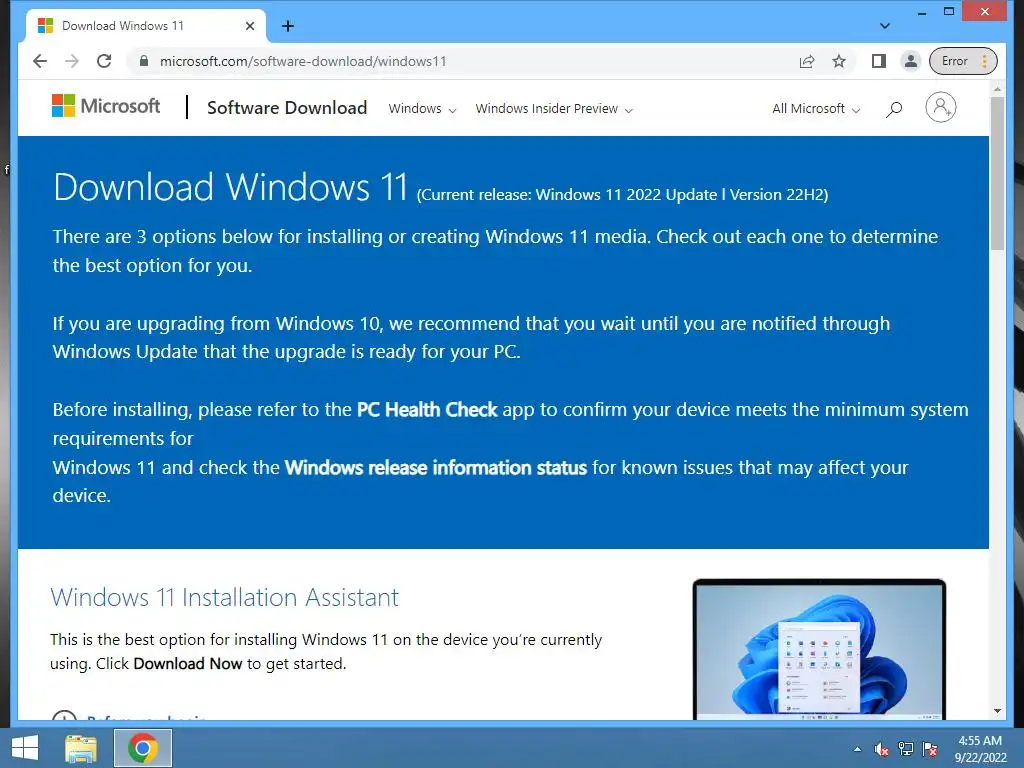Open Windows release information status link
1024x768 pixels.
436,468
